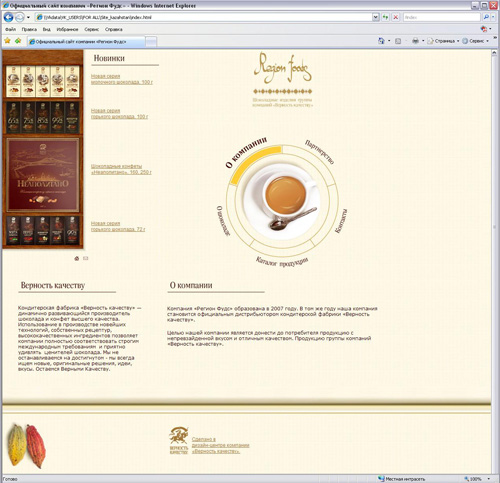Click the search magnifier icon
This screenshot has width=500, height=483.
coord(486,17)
